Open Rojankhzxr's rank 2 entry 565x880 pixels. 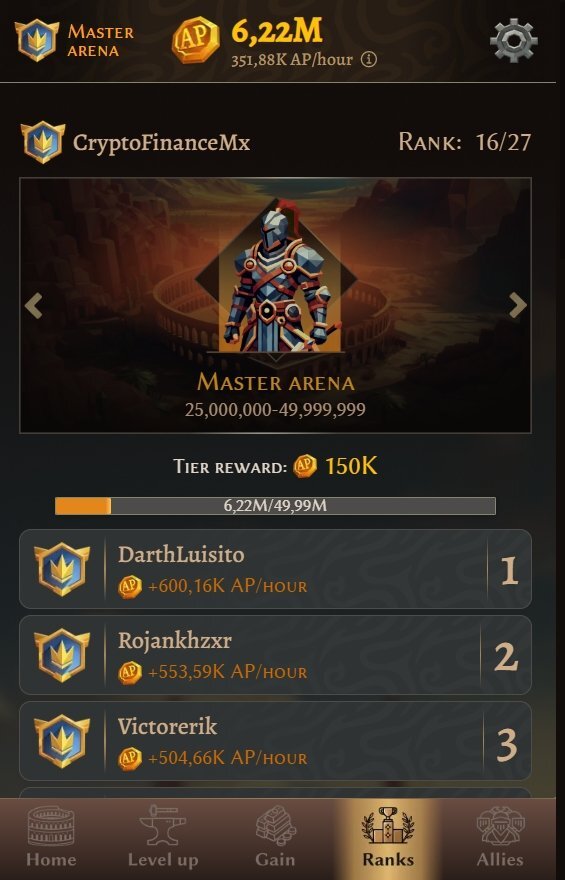click(x=275, y=655)
